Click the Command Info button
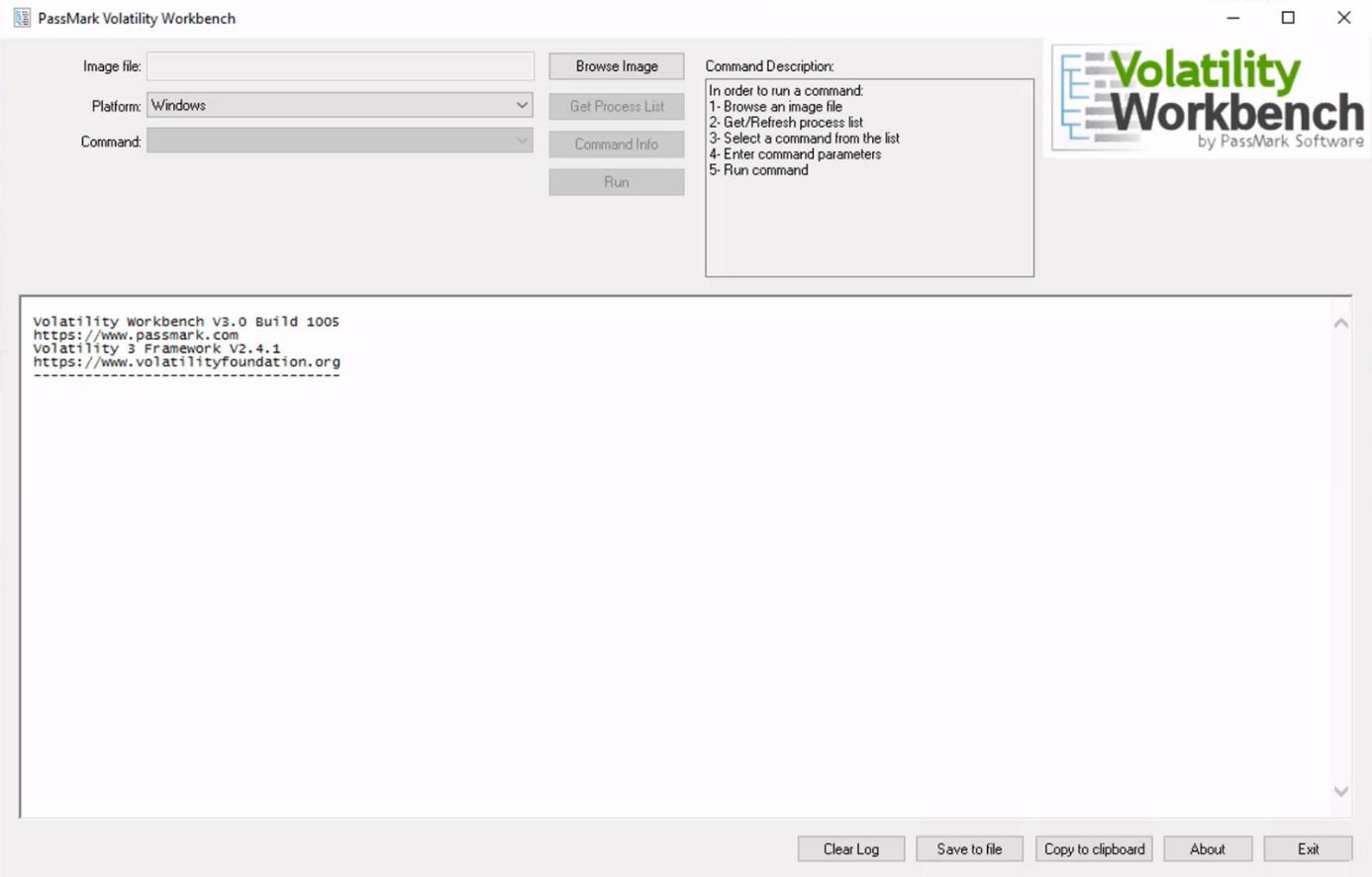 [x=617, y=145]
